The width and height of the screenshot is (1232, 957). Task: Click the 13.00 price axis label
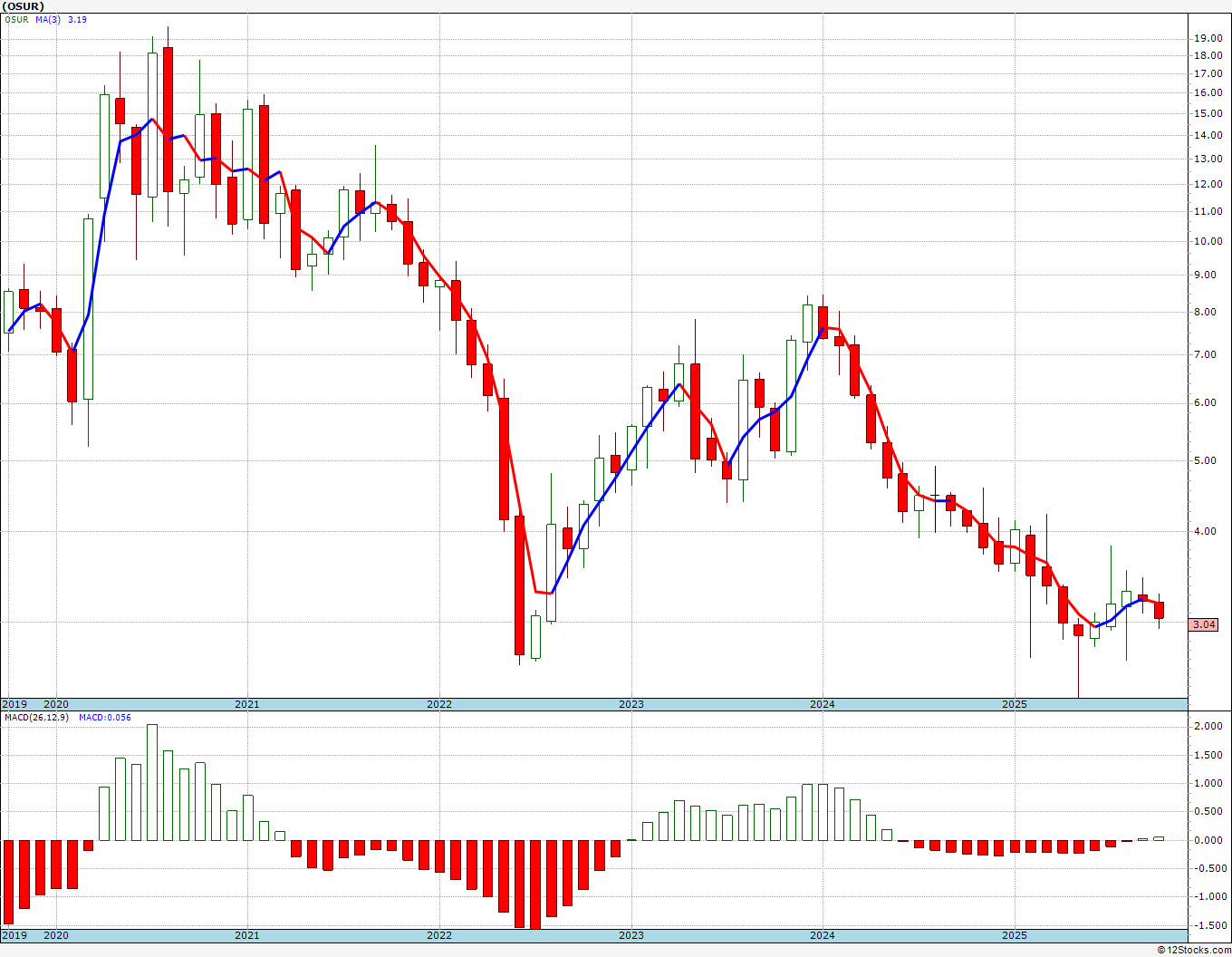[1208, 159]
